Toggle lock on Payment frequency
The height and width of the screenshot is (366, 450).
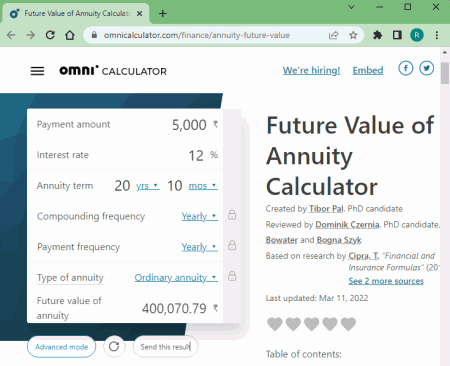[x=232, y=246]
